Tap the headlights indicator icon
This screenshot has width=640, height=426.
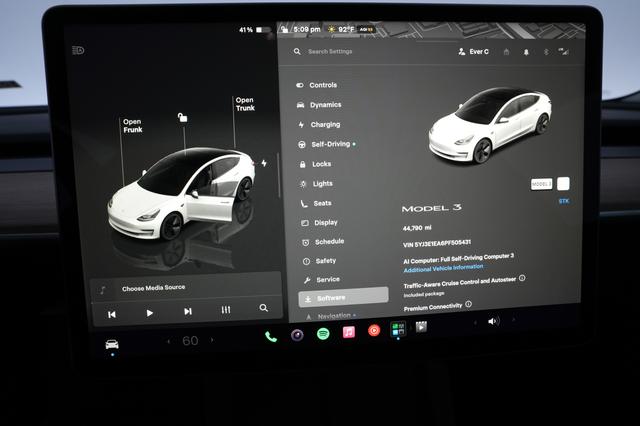point(78,50)
